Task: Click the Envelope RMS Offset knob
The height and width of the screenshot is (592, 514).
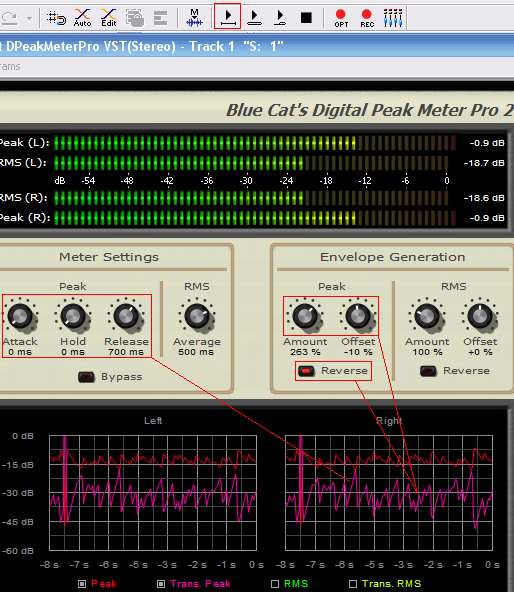Action: point(480,316)
